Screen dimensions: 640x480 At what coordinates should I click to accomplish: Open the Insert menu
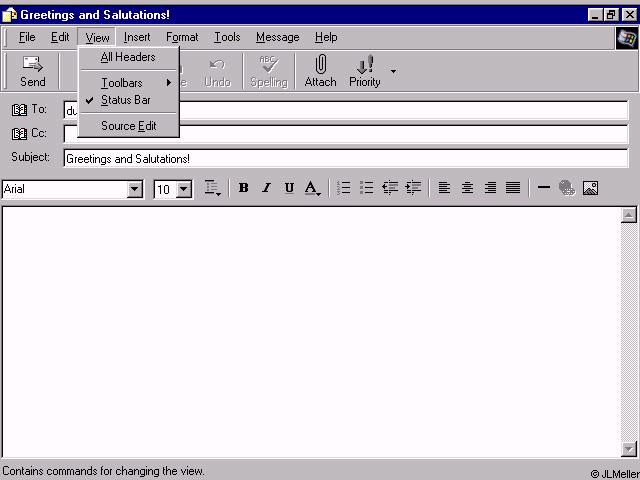point(137,37)
